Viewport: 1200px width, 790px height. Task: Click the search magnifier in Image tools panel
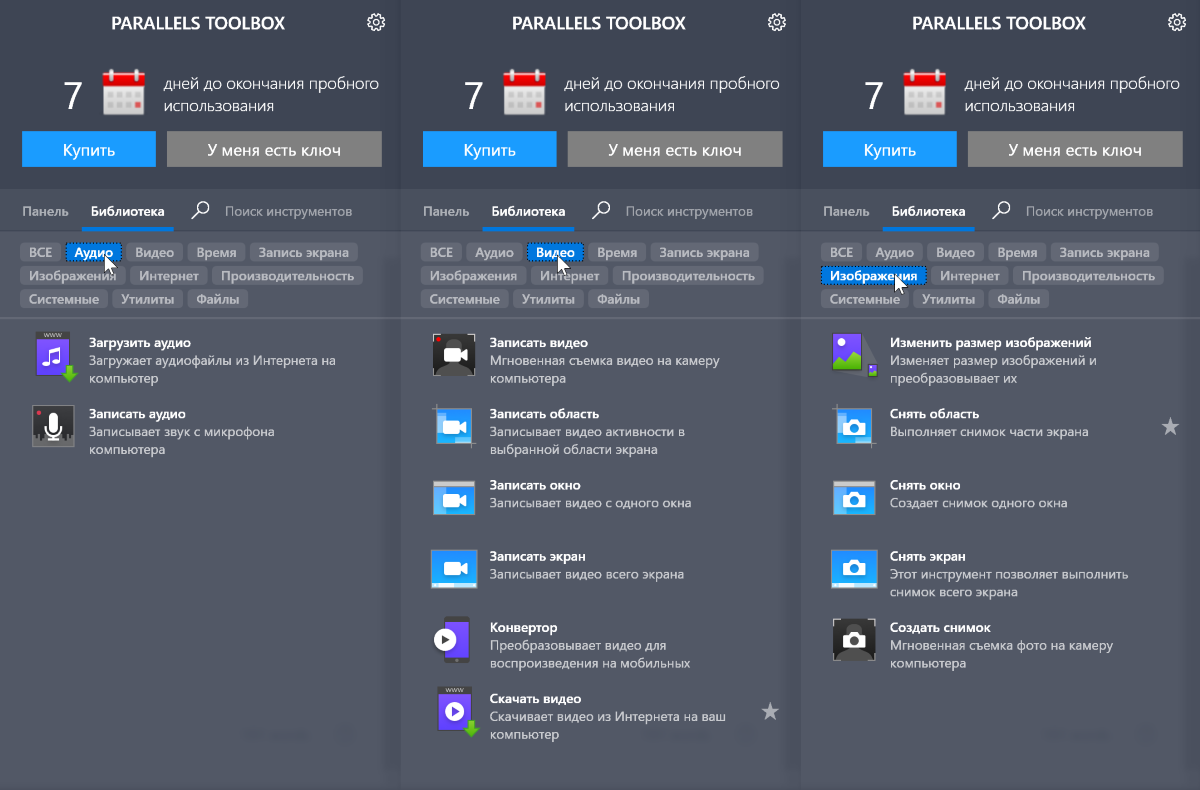[1001, 210]
